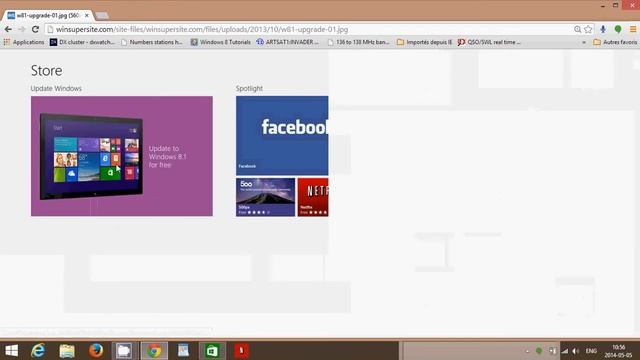
Task: Open the Numbers stations bookmark
Action: [151, 42]
